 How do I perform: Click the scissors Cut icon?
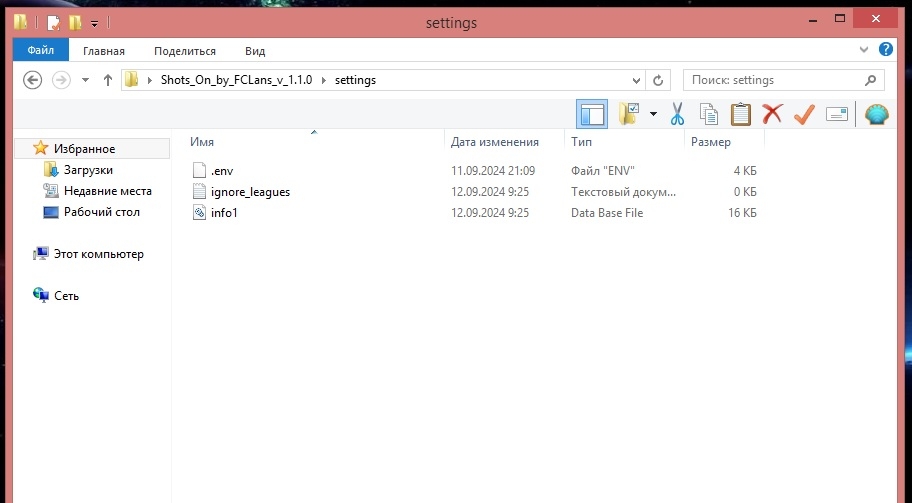pos(677,114)
